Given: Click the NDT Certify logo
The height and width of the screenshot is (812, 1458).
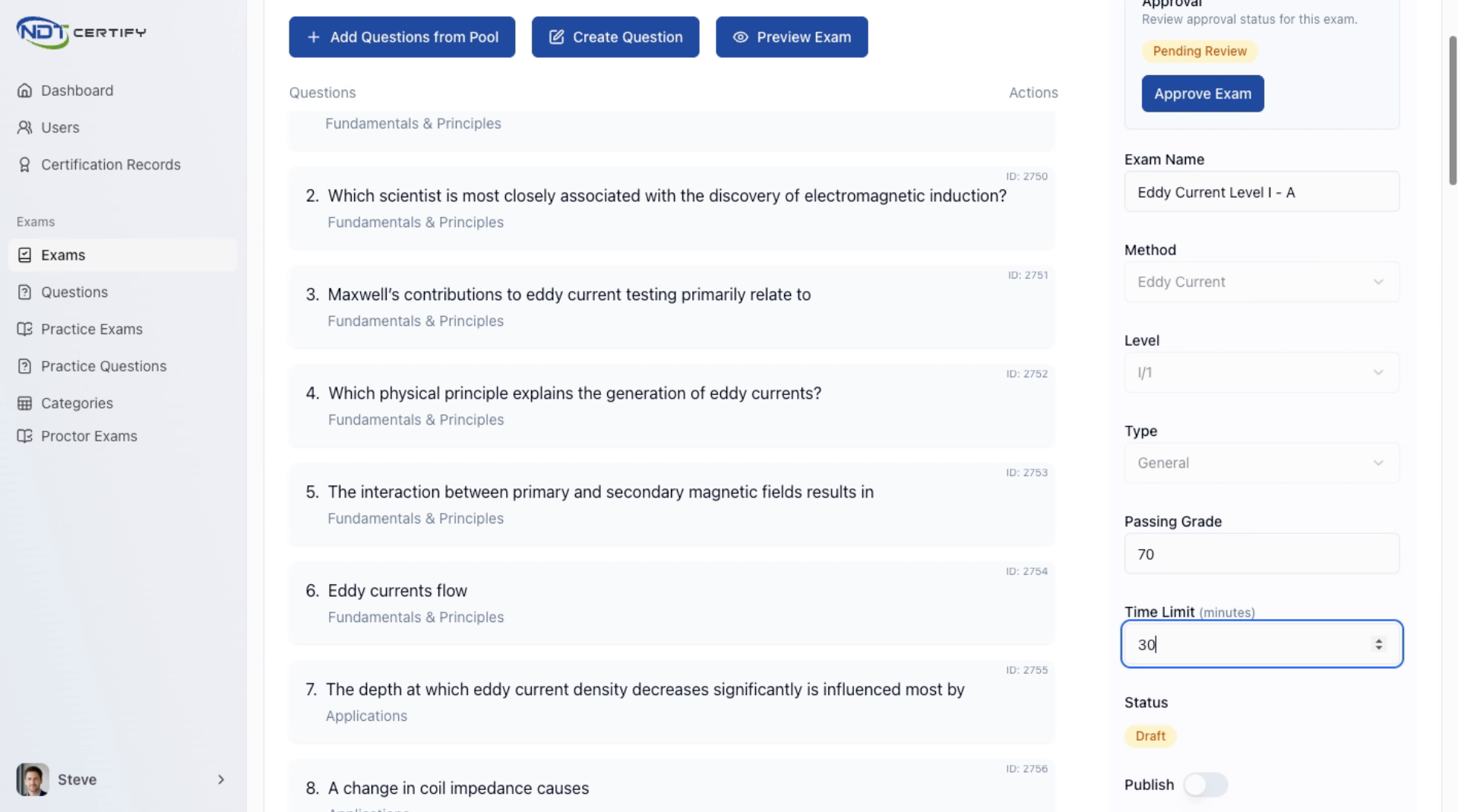Looking at the screenshot, I should pos(81,33).
